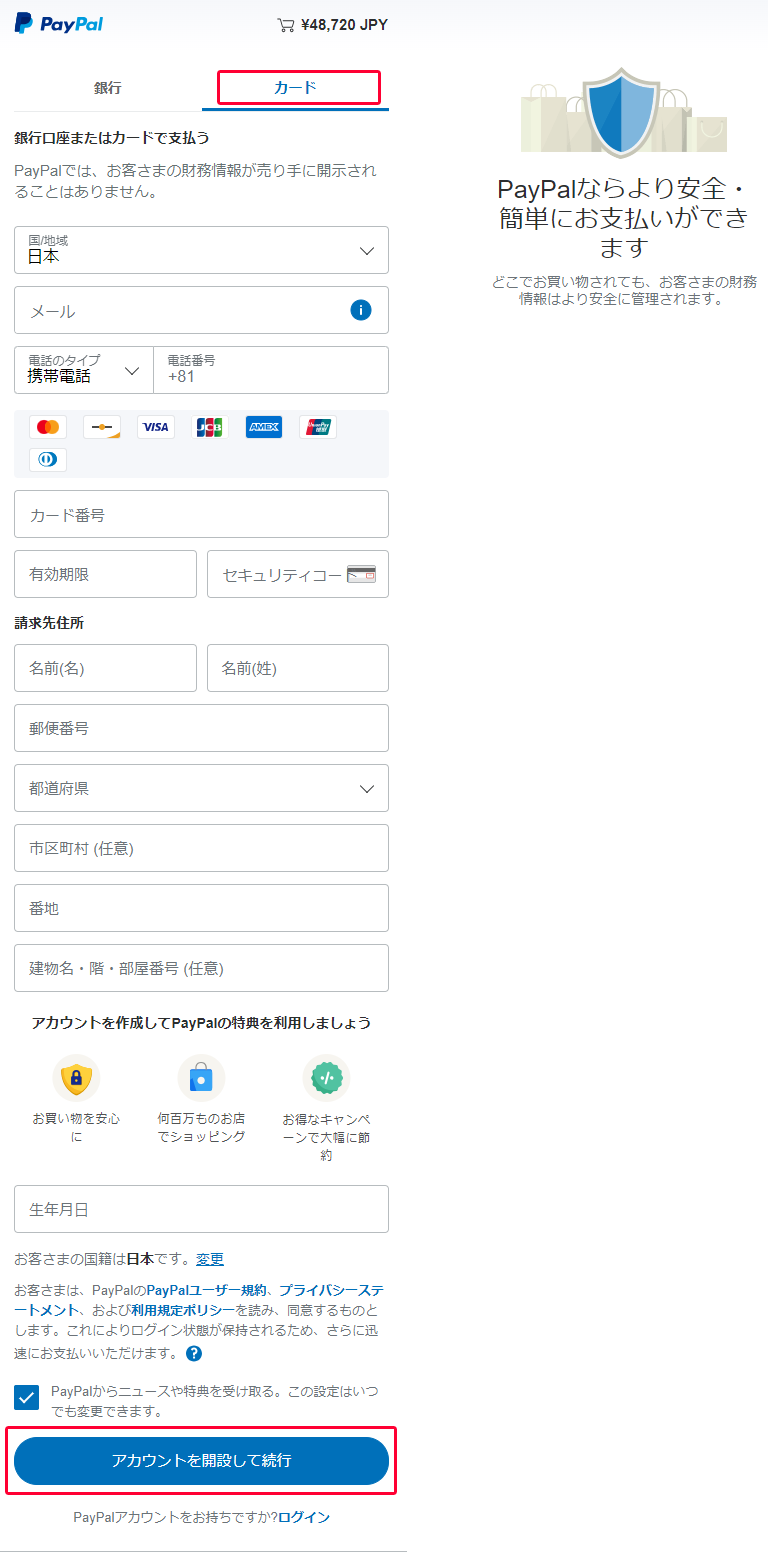The width and height of the screenshot is (768, 1559).
Task: Expand the 都道府県 prefecture dropdown
Action: coord(201,788)
